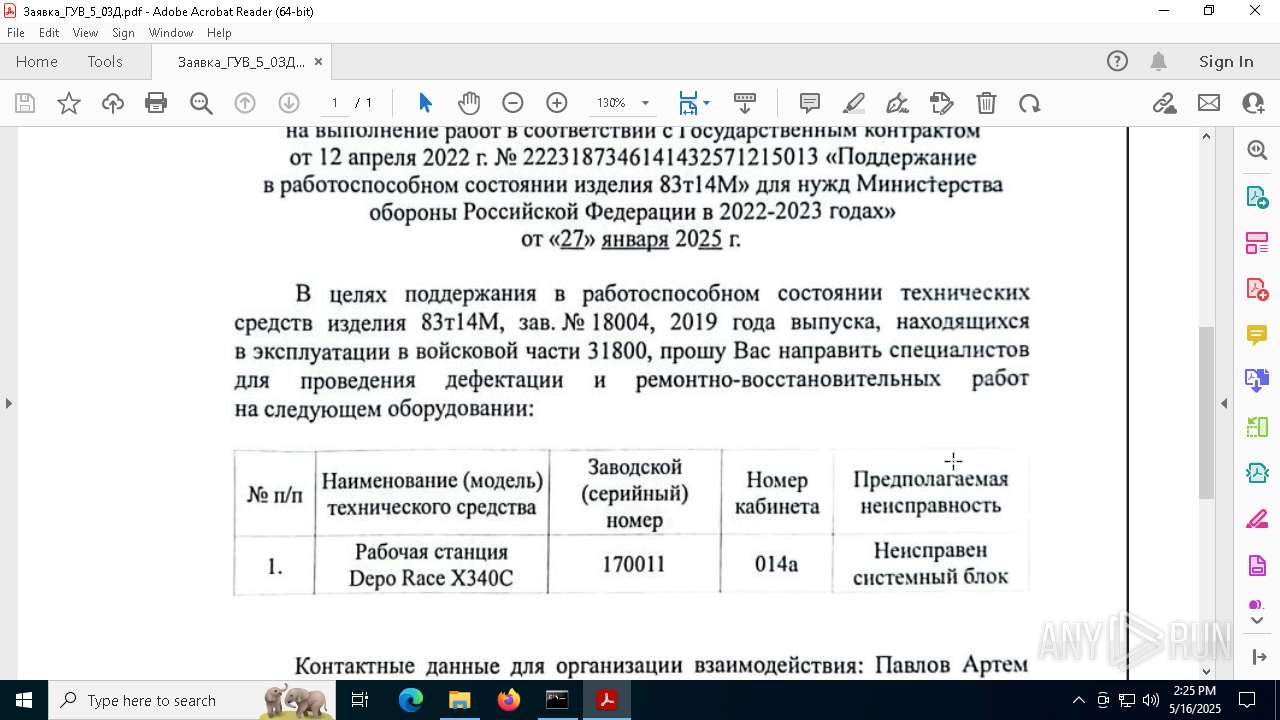This screenshot has height=720, width=1280.
Task: Open Help with the question mark icon
Action: (1117, 61)
